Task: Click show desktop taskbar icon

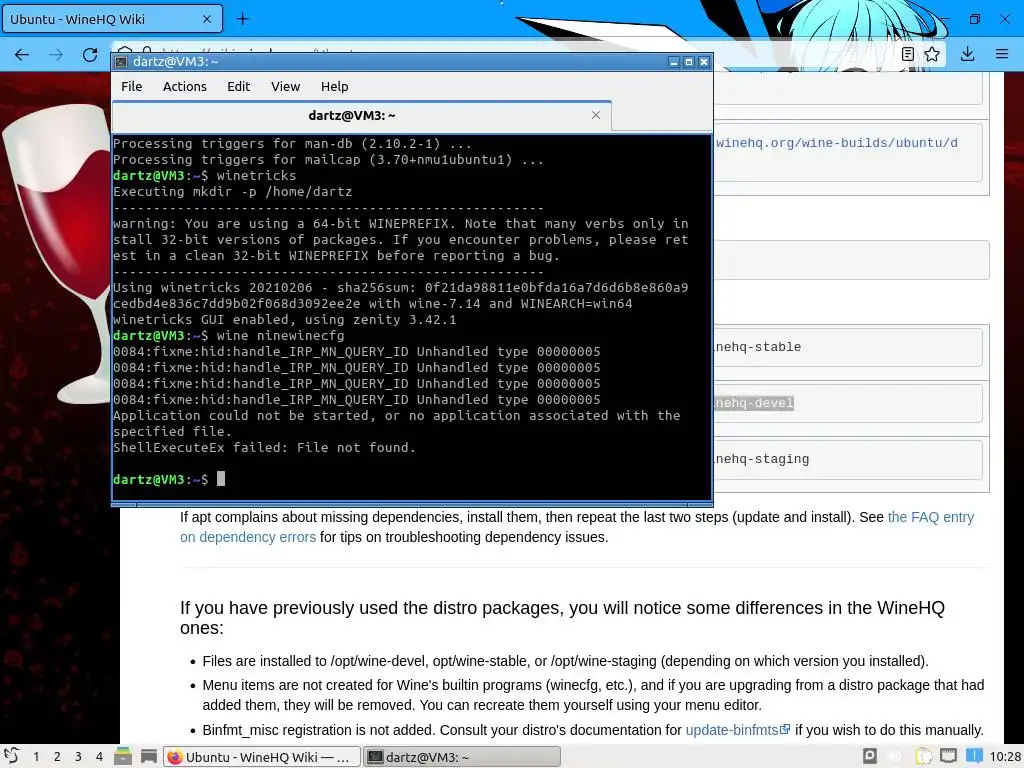Action: 149,756
